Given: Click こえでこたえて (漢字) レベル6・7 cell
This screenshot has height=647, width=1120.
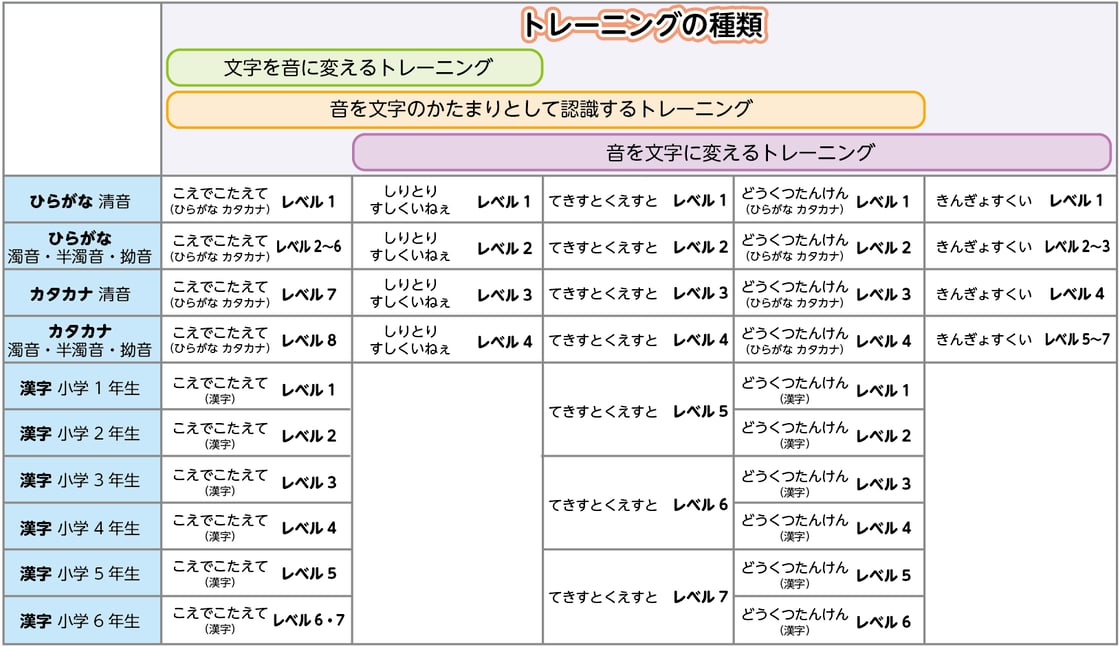Looking at the screenshot, I should pos(256,621).
